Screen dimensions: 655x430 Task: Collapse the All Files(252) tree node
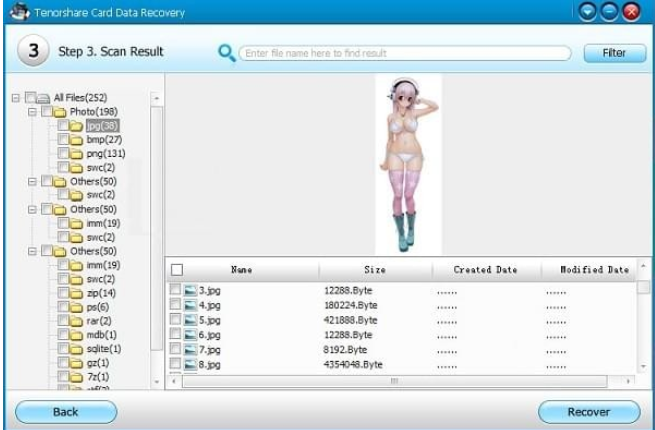[16, 98]
